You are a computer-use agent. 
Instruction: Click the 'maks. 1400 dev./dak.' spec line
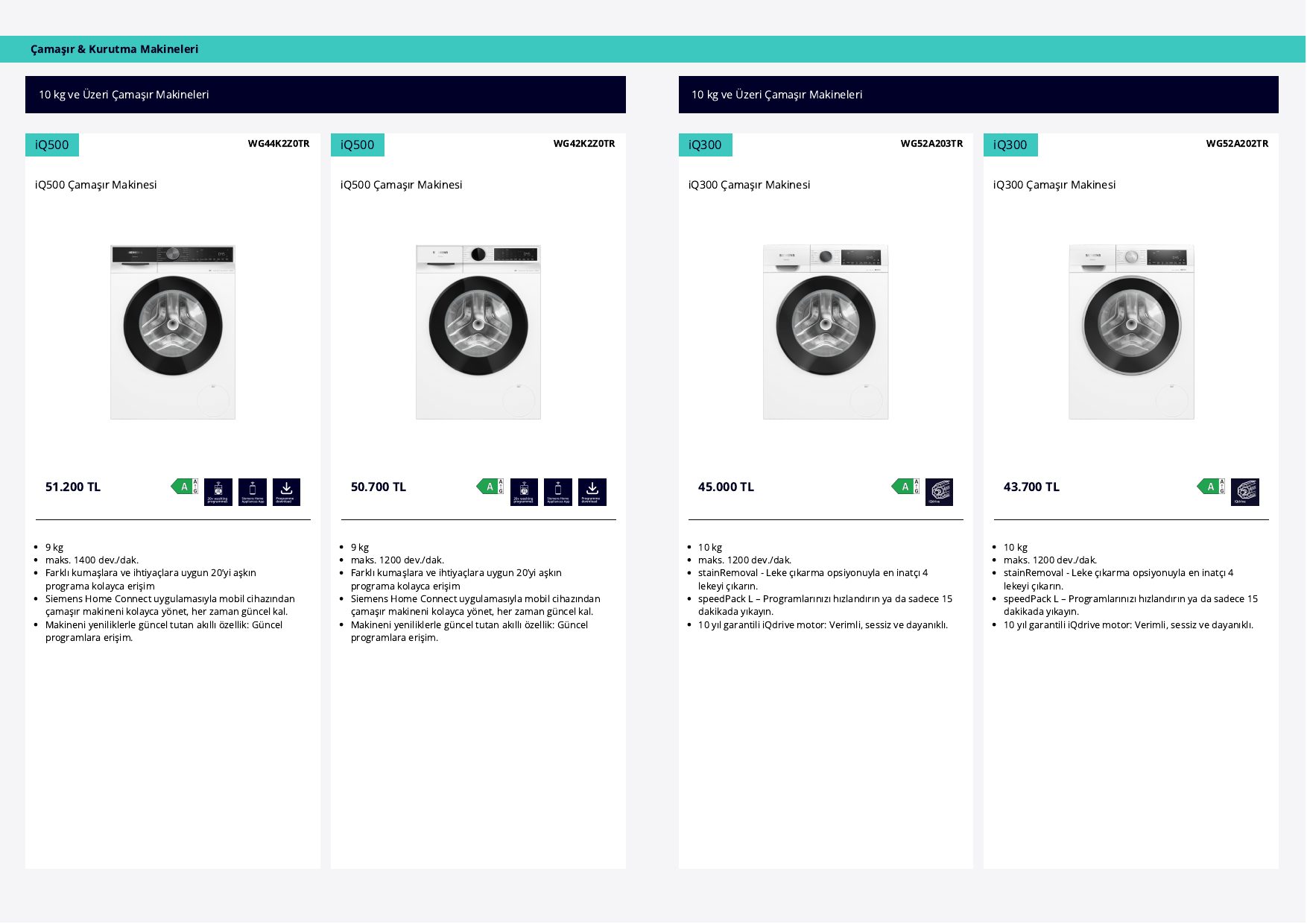tap(92, 560)
